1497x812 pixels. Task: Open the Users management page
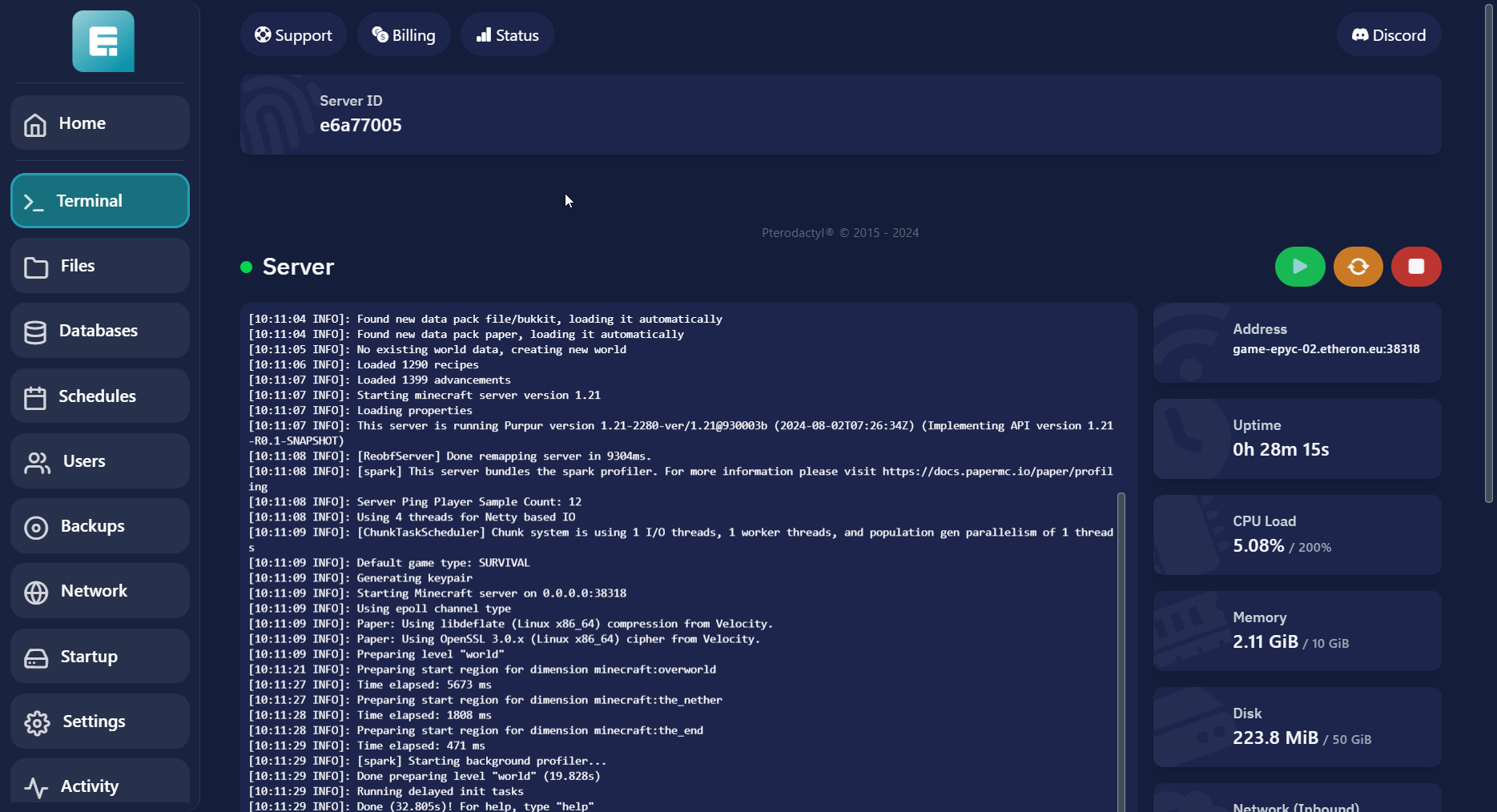[x=100, y=461]
